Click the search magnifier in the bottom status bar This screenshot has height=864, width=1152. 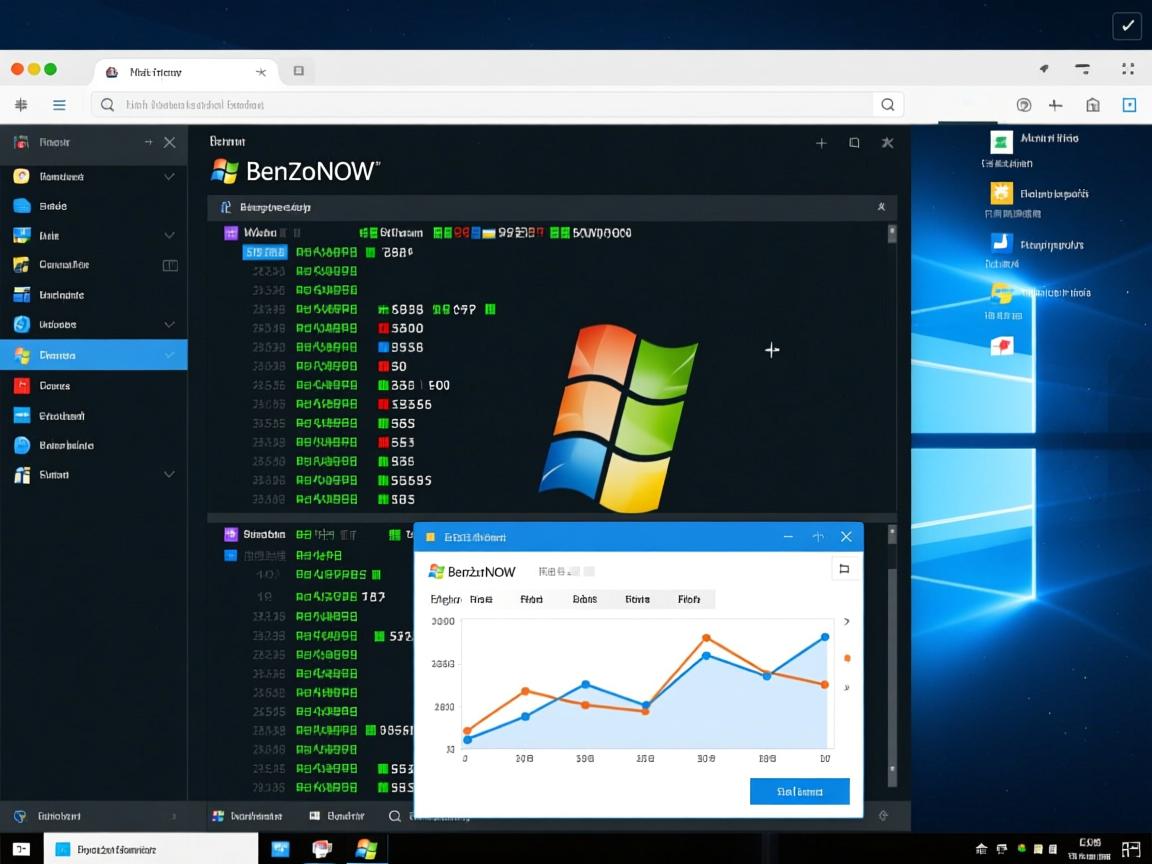pos(395,816)
